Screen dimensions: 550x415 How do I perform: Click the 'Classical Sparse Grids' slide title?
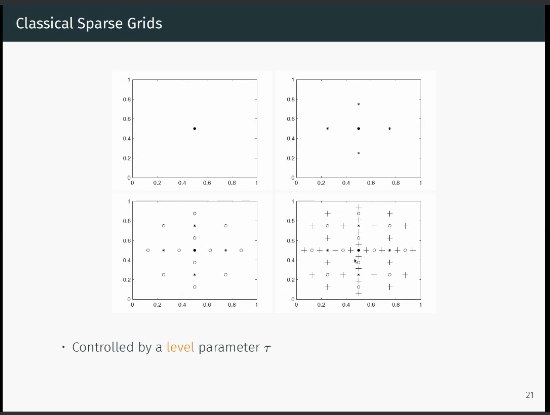tap(89, 23)
